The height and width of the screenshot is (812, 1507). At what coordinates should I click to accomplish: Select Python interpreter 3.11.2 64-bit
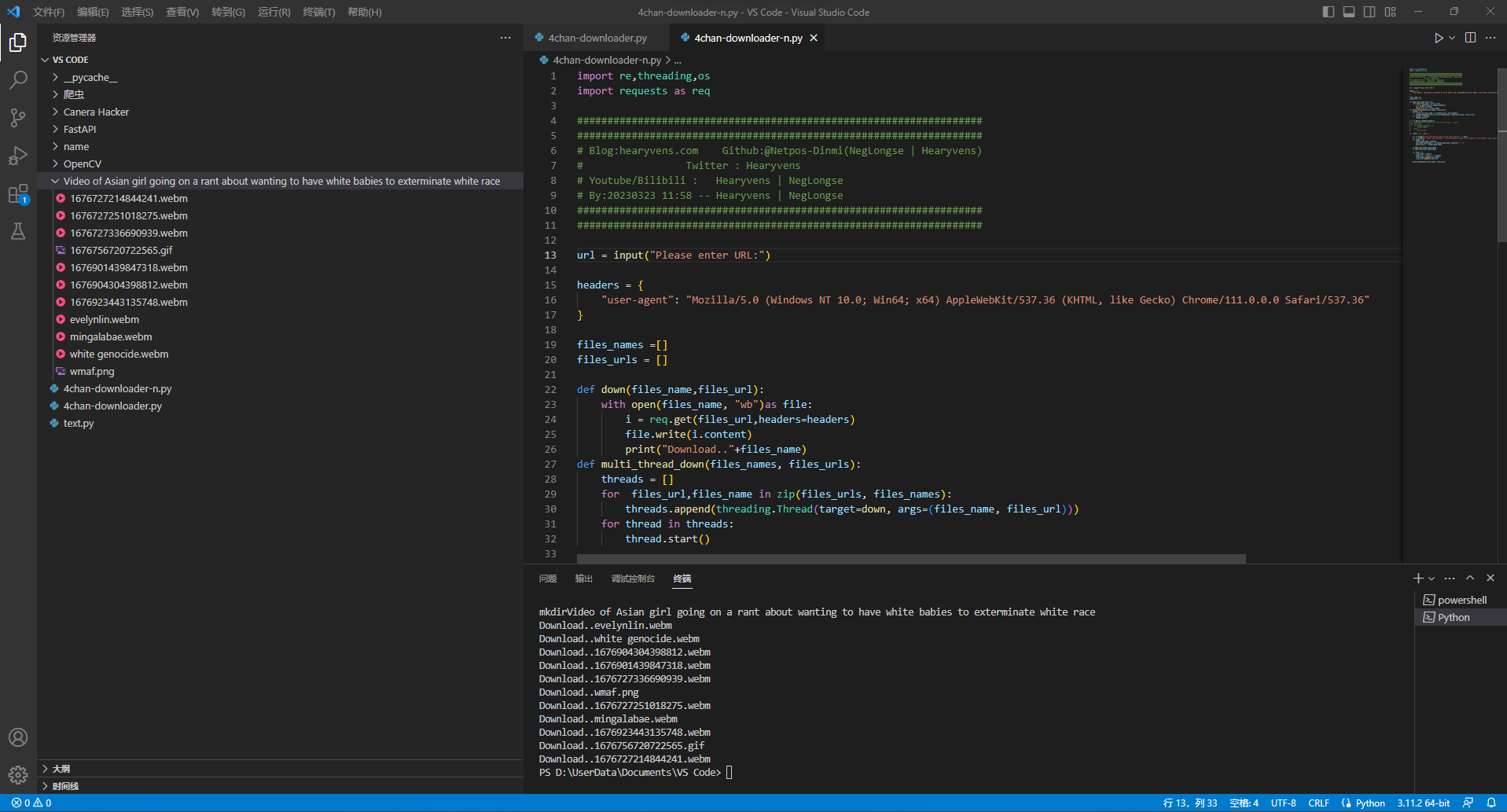click(x=1423, y=803)
